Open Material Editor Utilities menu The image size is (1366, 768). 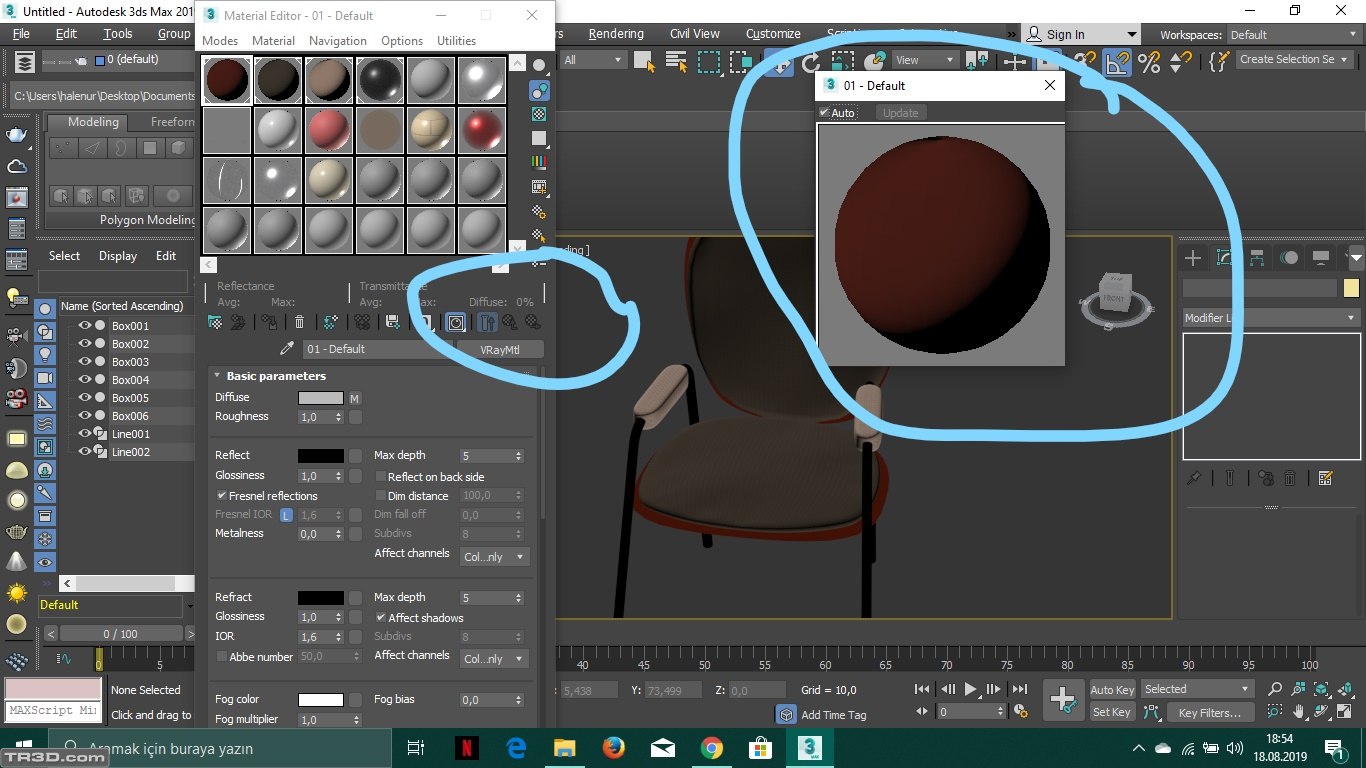pyautogui.click(x=456, y=41)
